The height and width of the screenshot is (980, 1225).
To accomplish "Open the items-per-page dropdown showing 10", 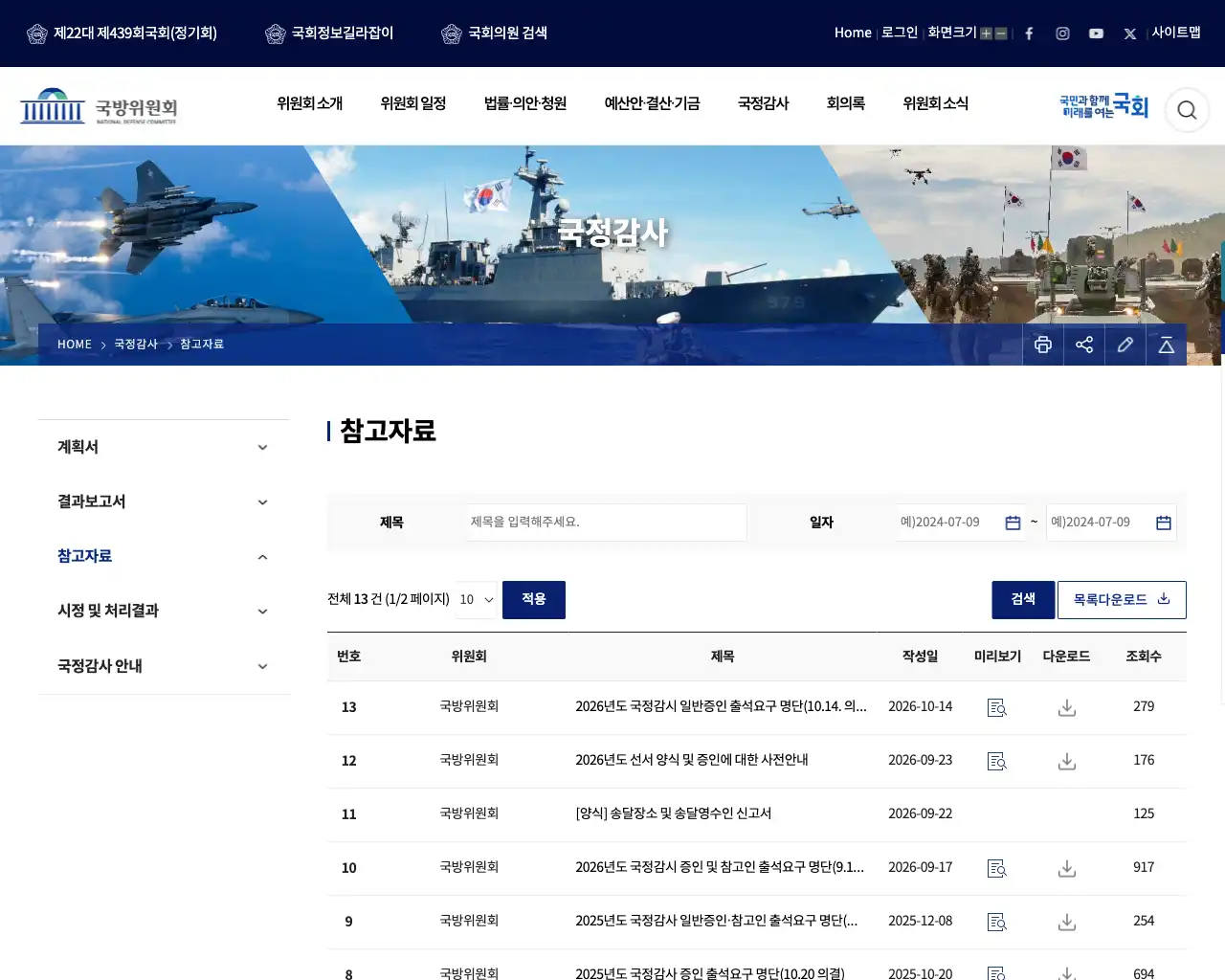I will [x=477, y=599].
